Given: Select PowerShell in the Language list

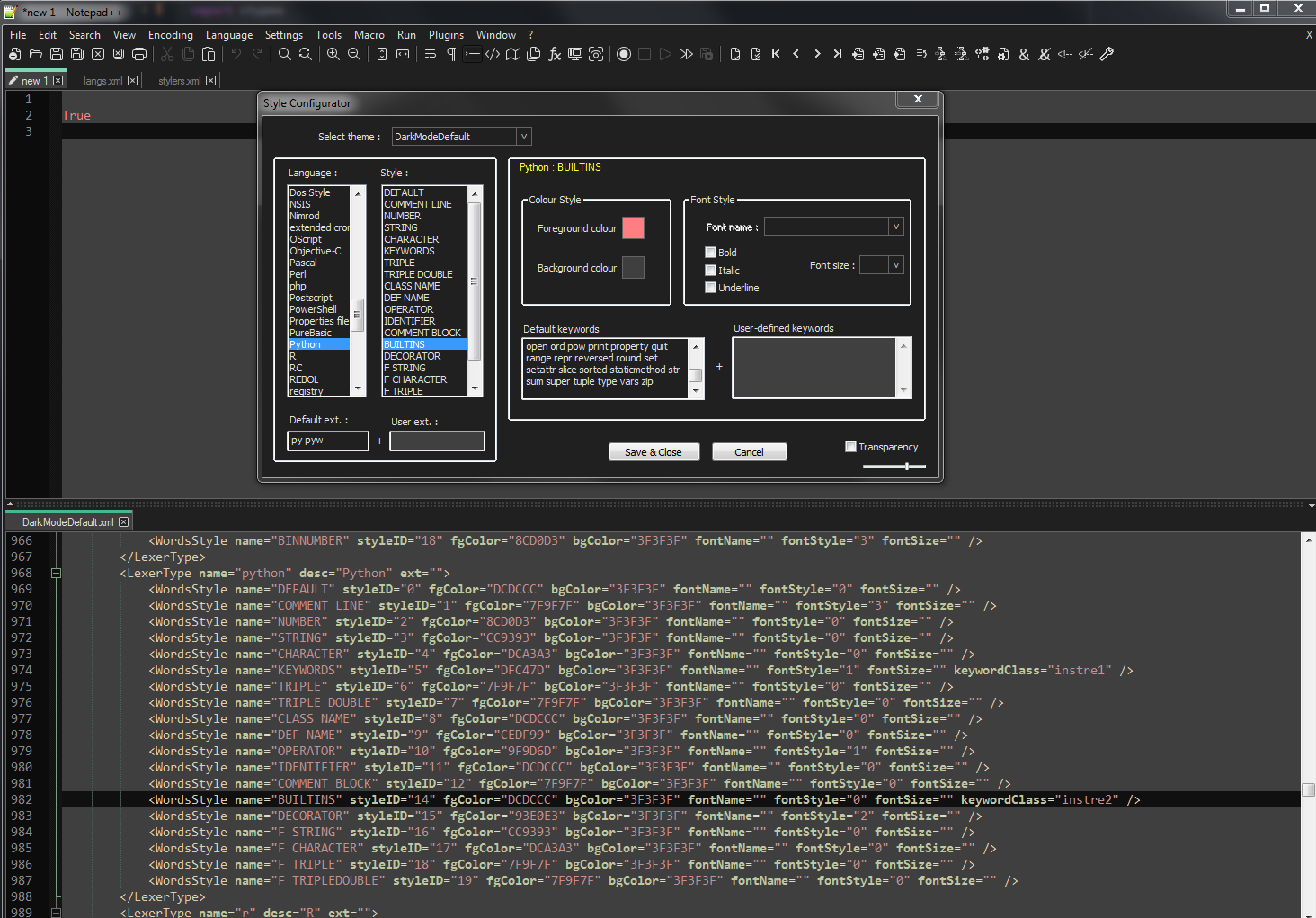Looking at the screenshot, I should [x=319, y=309].
